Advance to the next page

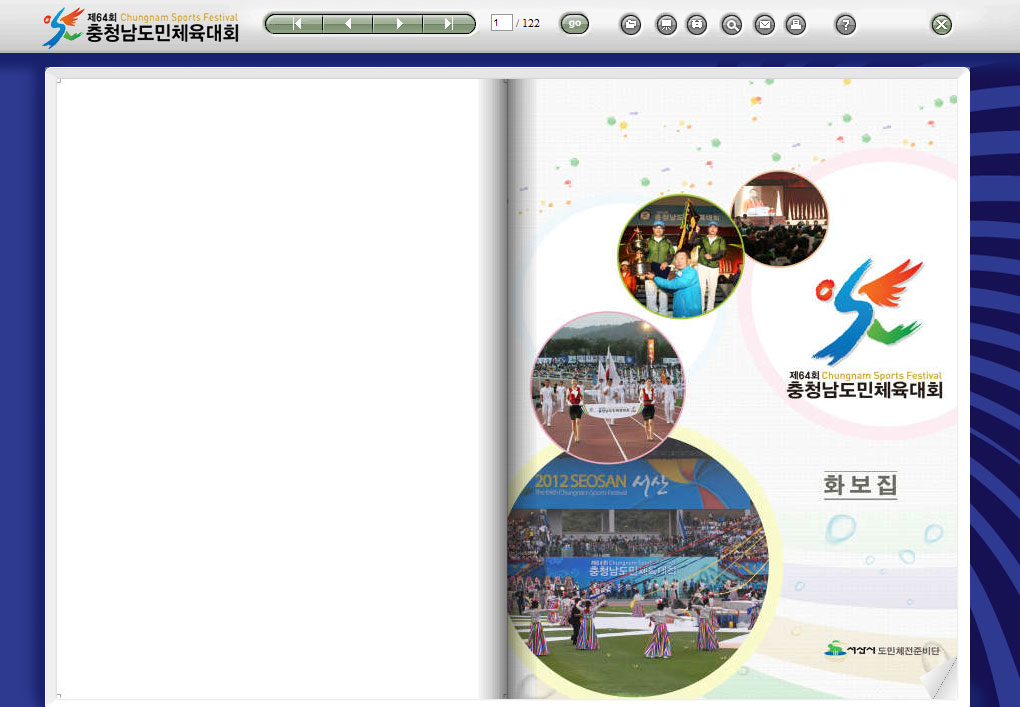pos(399,24)
